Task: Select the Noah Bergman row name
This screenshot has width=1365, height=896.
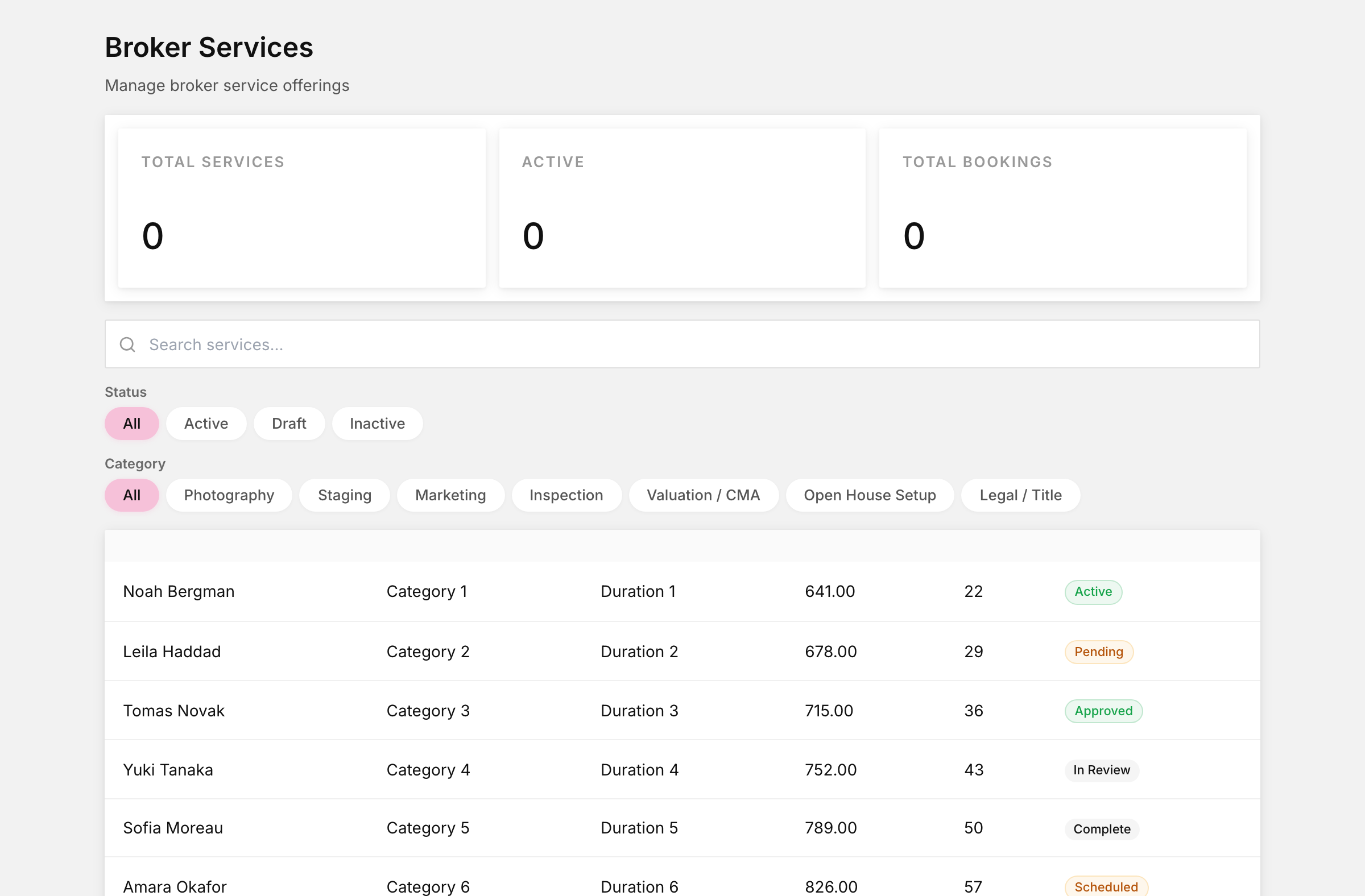Action: click(x=179, y=592)
